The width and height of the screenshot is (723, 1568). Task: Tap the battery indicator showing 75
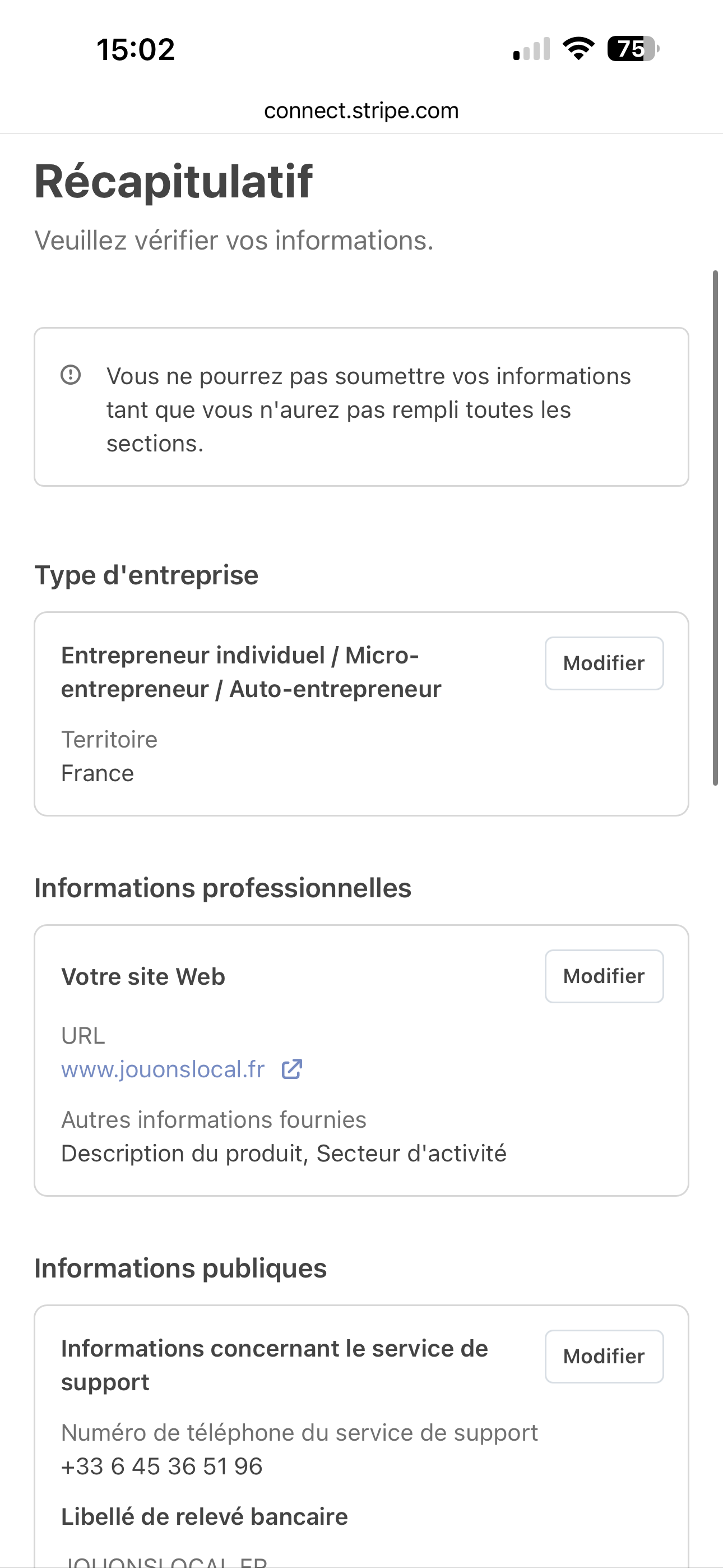click(633, 49)
